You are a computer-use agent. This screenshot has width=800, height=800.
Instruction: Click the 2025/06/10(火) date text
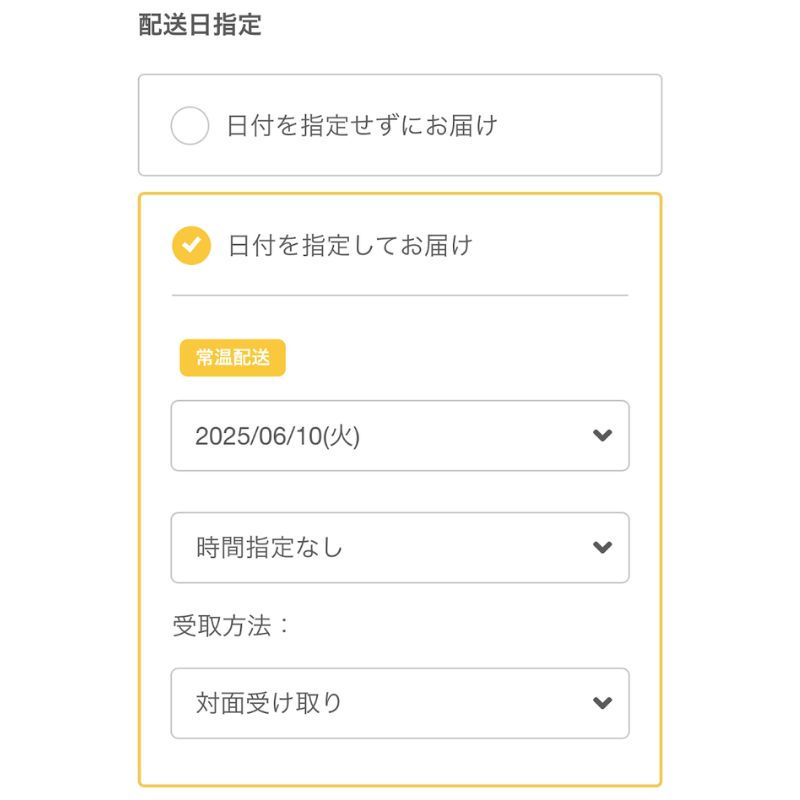[x=278, y=436]
